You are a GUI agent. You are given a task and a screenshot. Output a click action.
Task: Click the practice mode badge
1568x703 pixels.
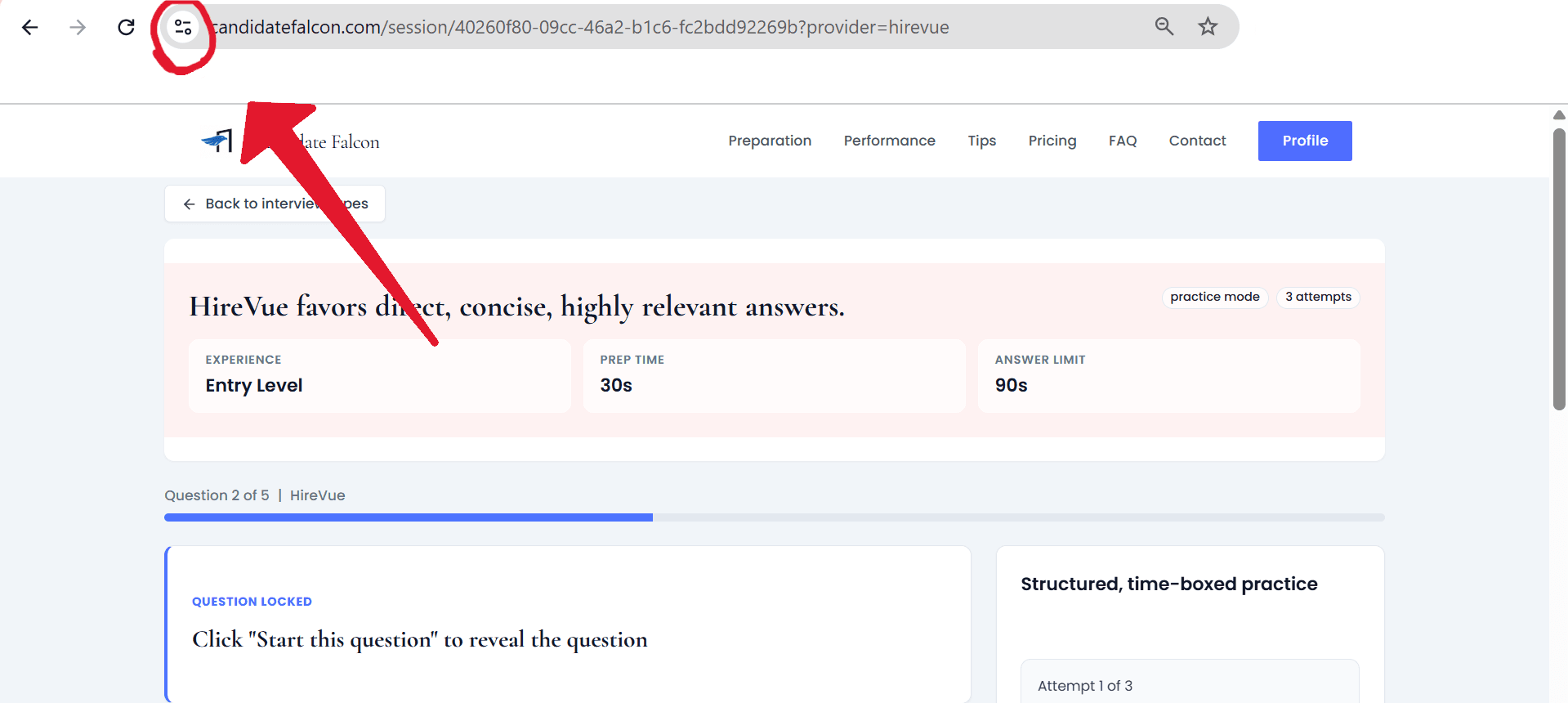(x=1214, y=297)
